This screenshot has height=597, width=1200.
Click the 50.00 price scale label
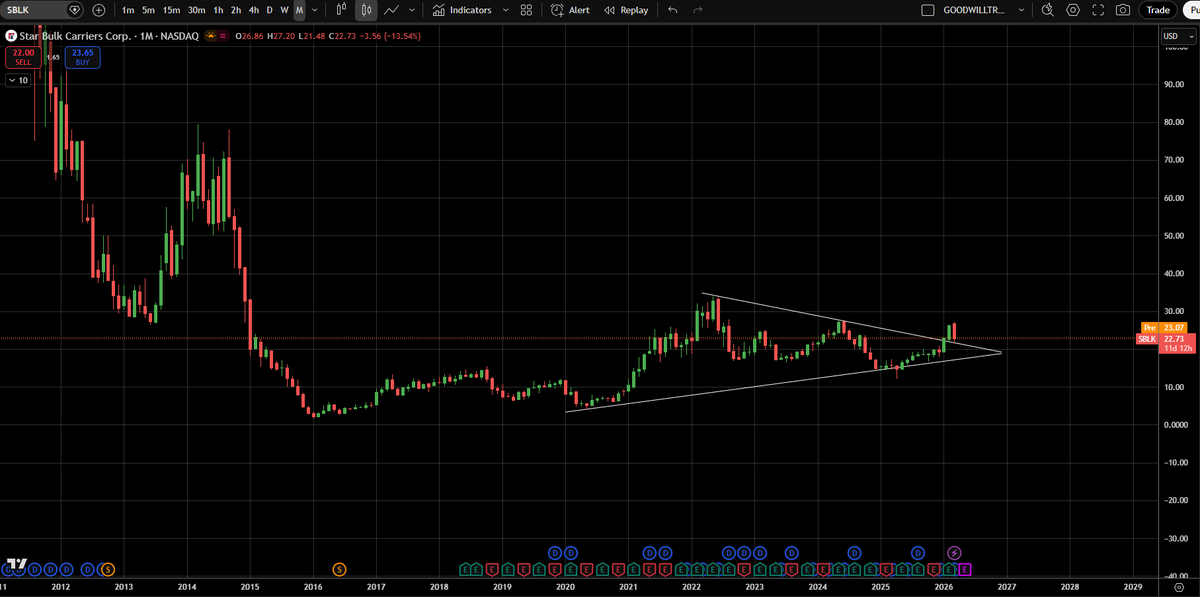click(x=1173, y=236)
